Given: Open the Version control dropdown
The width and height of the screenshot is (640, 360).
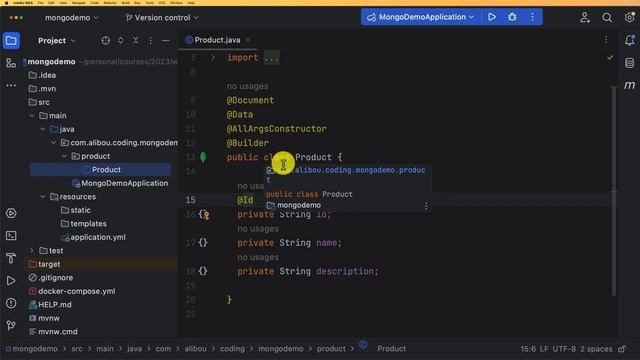Looking at the screenshot, I should 162,18.
